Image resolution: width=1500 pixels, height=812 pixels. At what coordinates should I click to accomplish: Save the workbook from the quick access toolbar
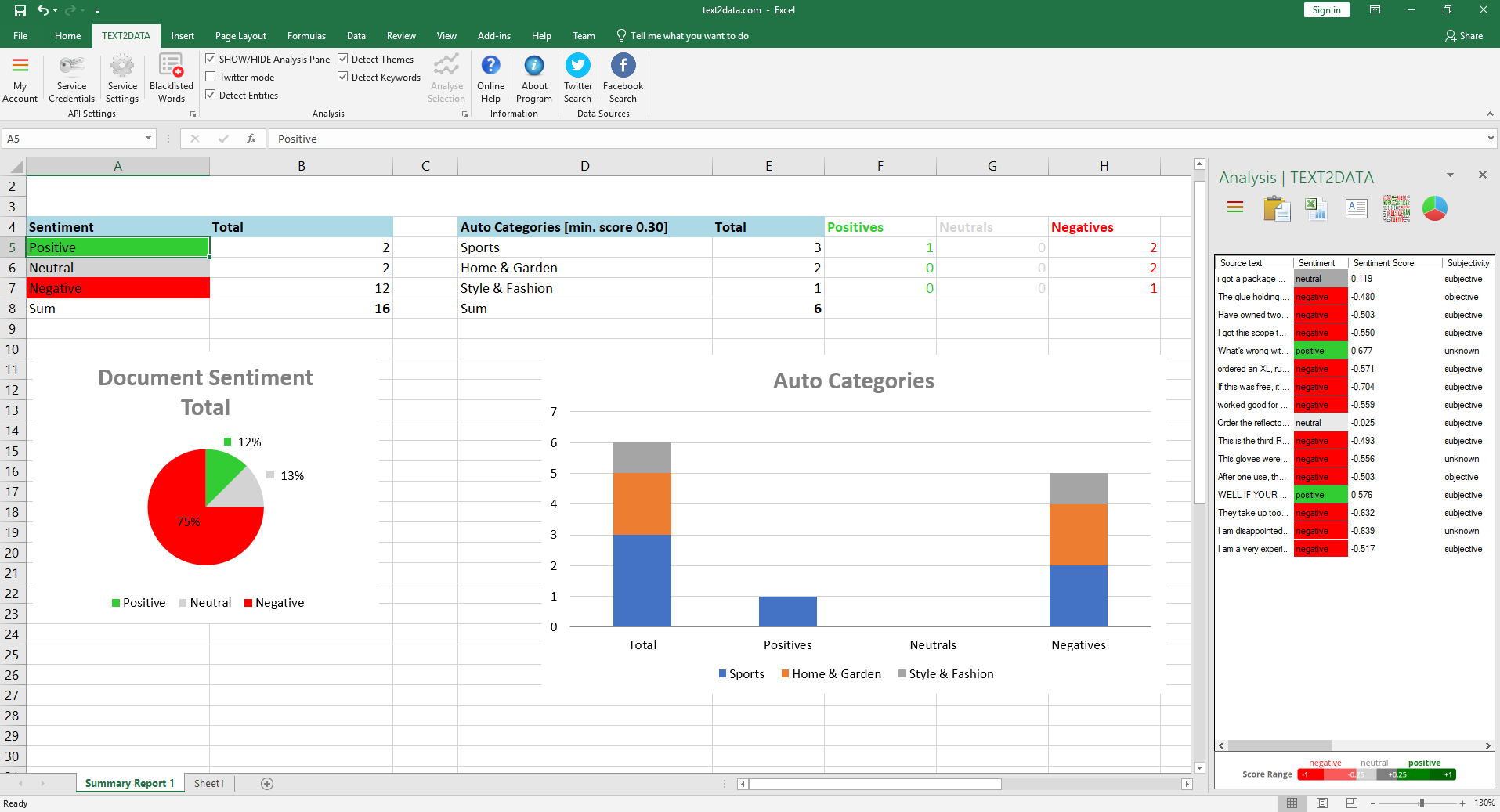20,10
